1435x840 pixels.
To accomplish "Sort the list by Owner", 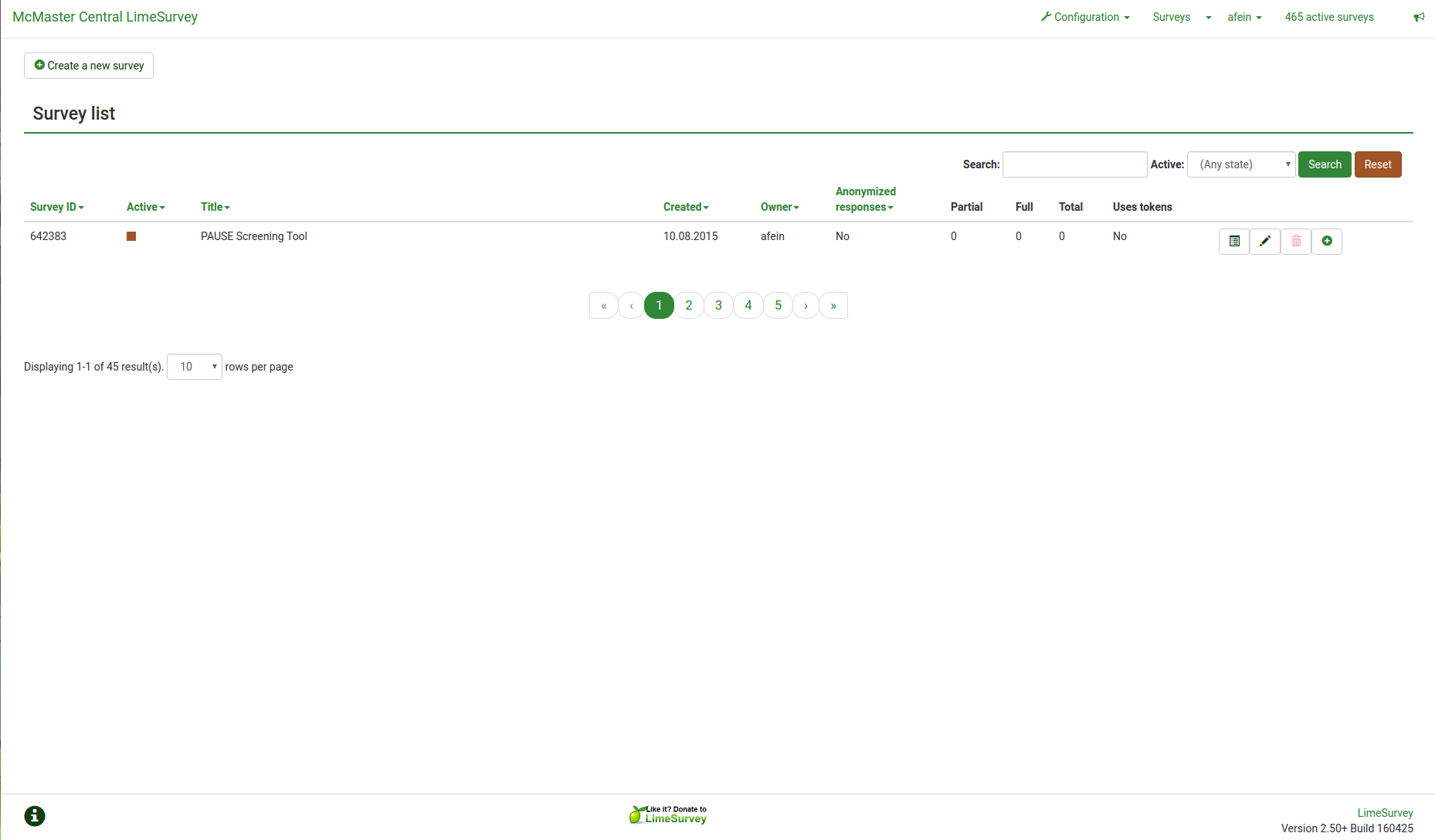I will 779,207.
